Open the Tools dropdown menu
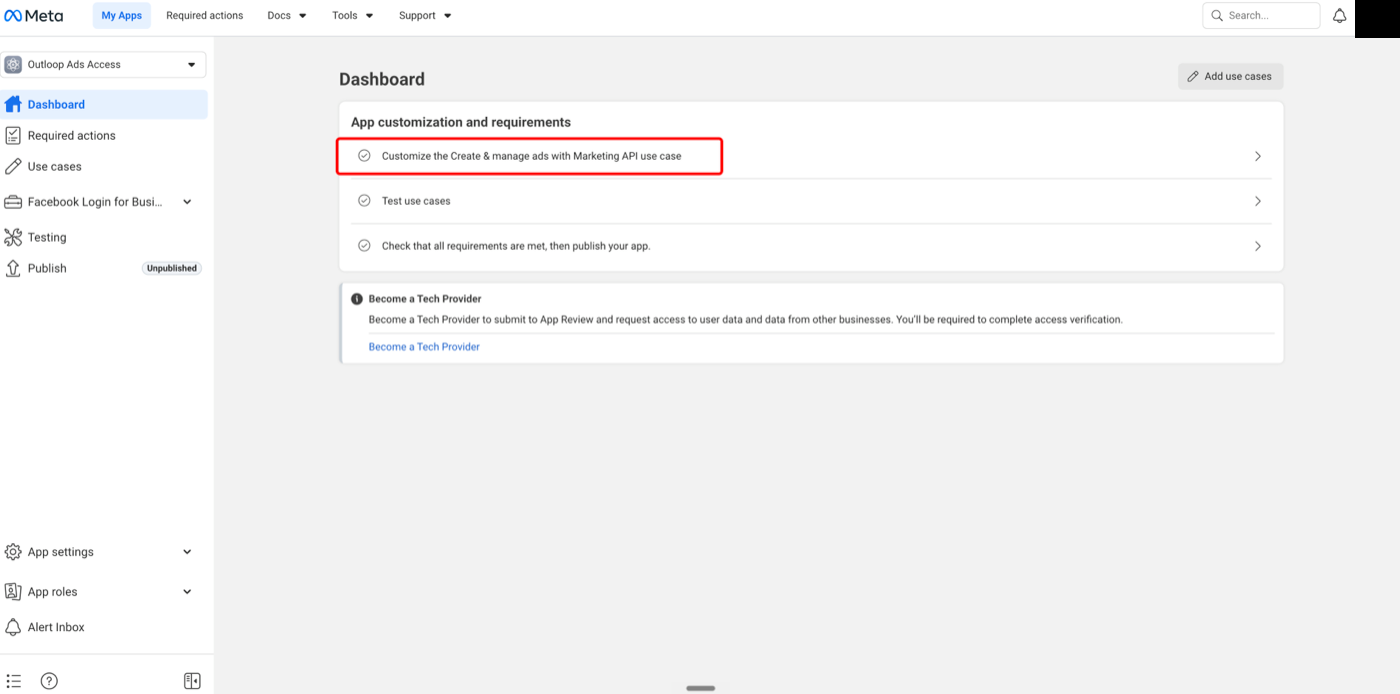The height and width of the screenshot is (694, 1400). 353,16
